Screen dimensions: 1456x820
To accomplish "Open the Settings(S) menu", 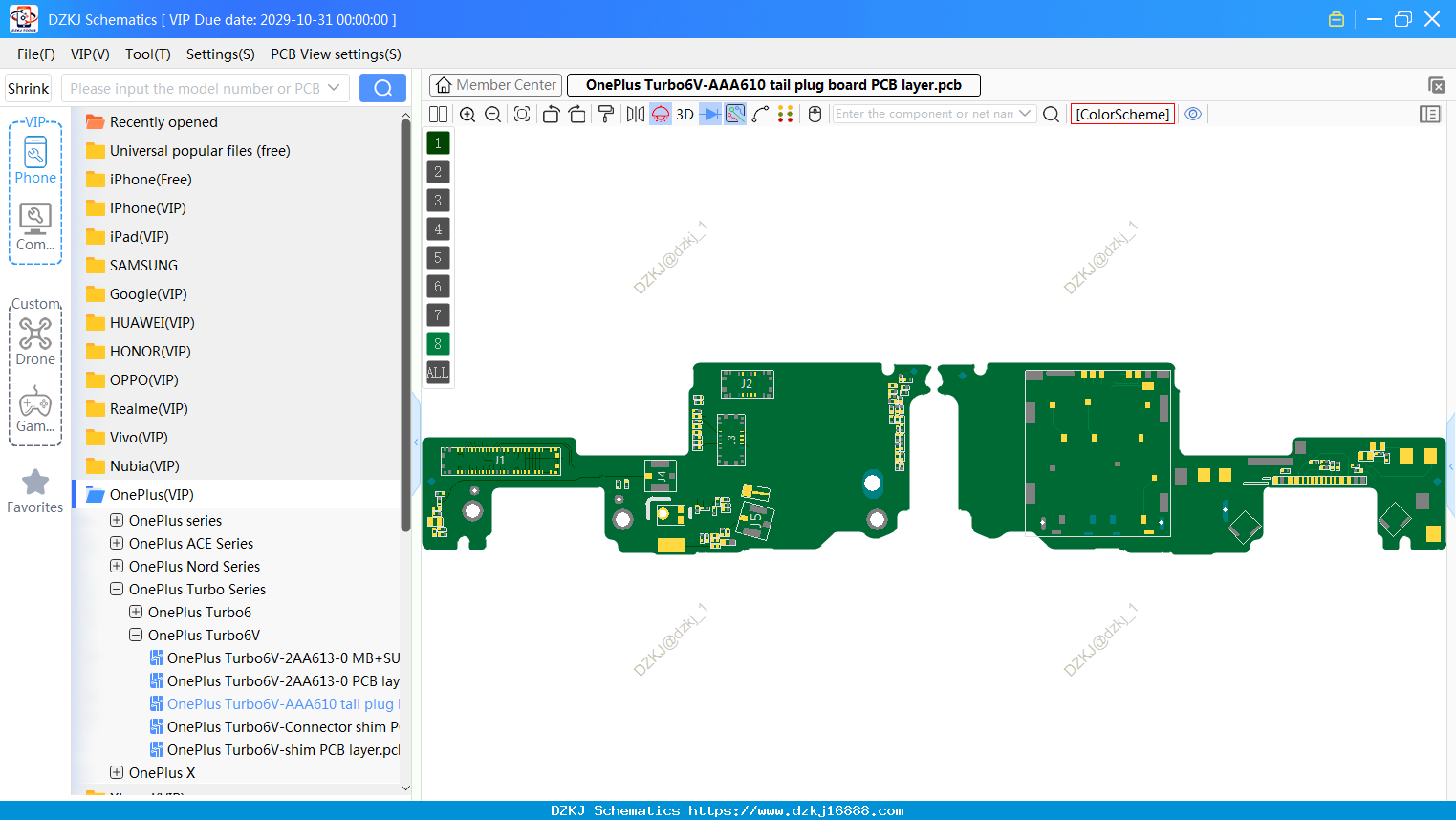I will pos(221,54).
